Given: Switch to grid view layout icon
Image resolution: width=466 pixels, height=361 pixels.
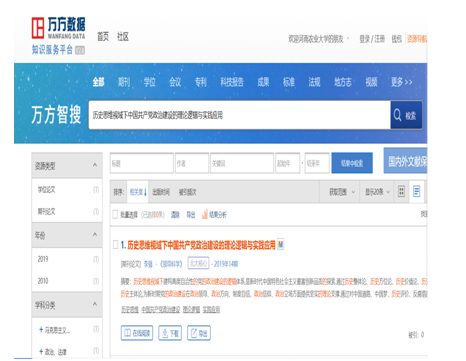Looking at the screenshot, I should pos(401,191).
